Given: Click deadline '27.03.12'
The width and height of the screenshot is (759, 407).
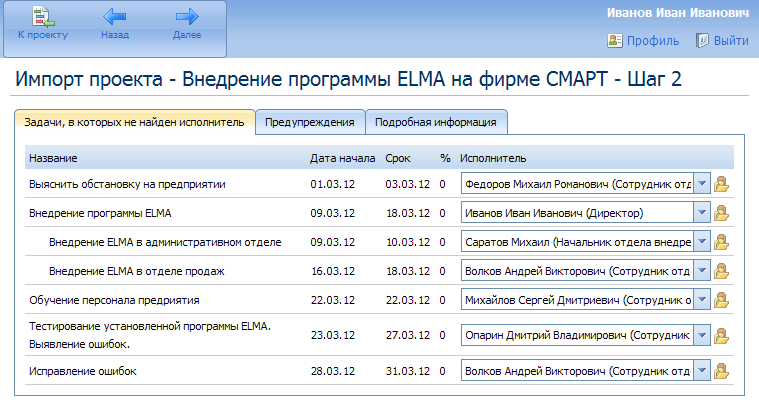Looking at the screenshot, I should point(408,335).
